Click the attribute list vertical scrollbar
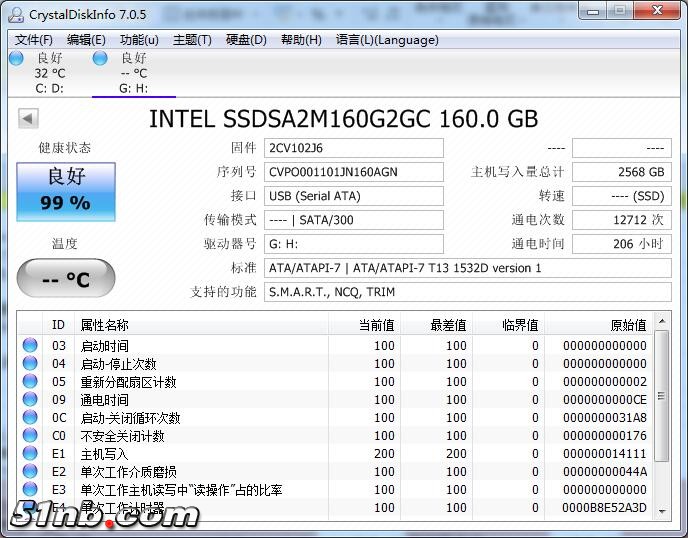 click(x=662, y=420)
